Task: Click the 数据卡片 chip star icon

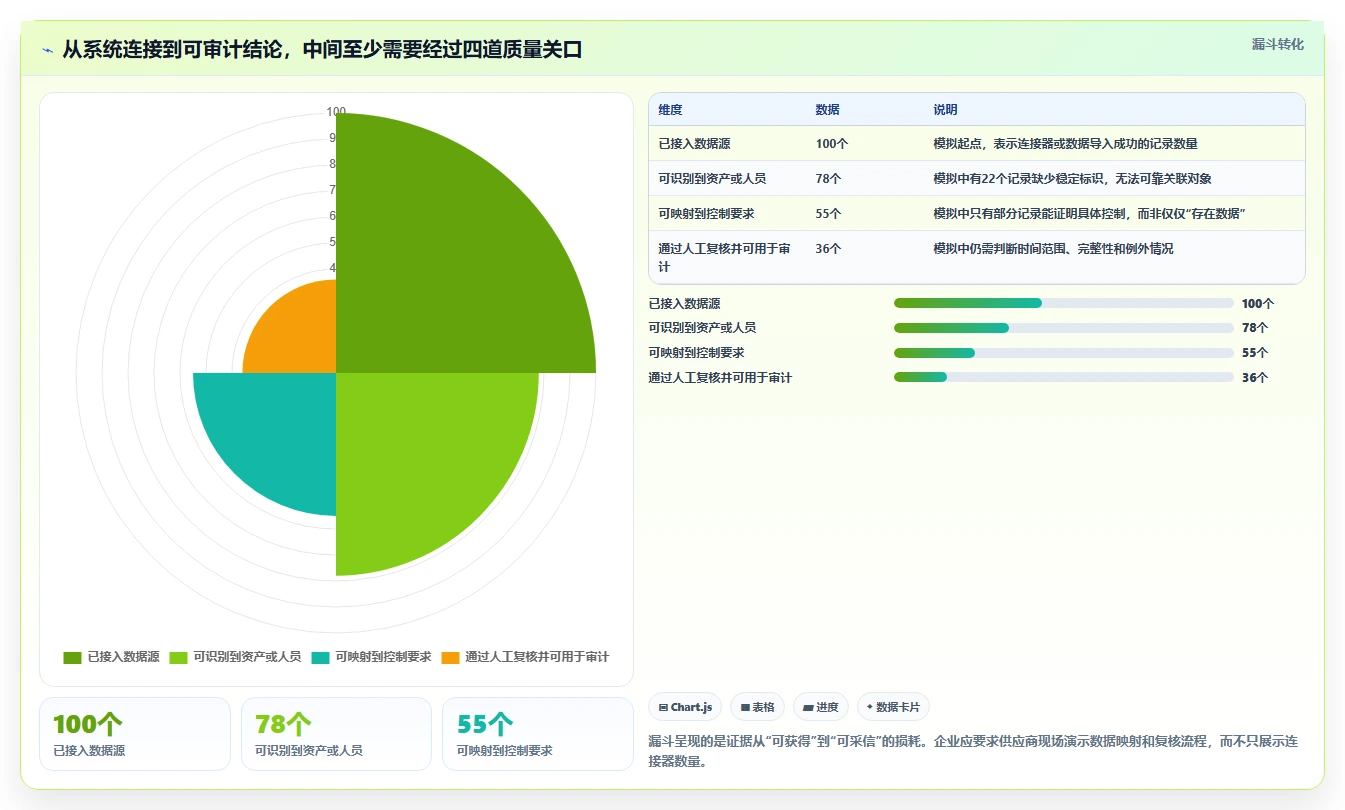Action: 869,707
